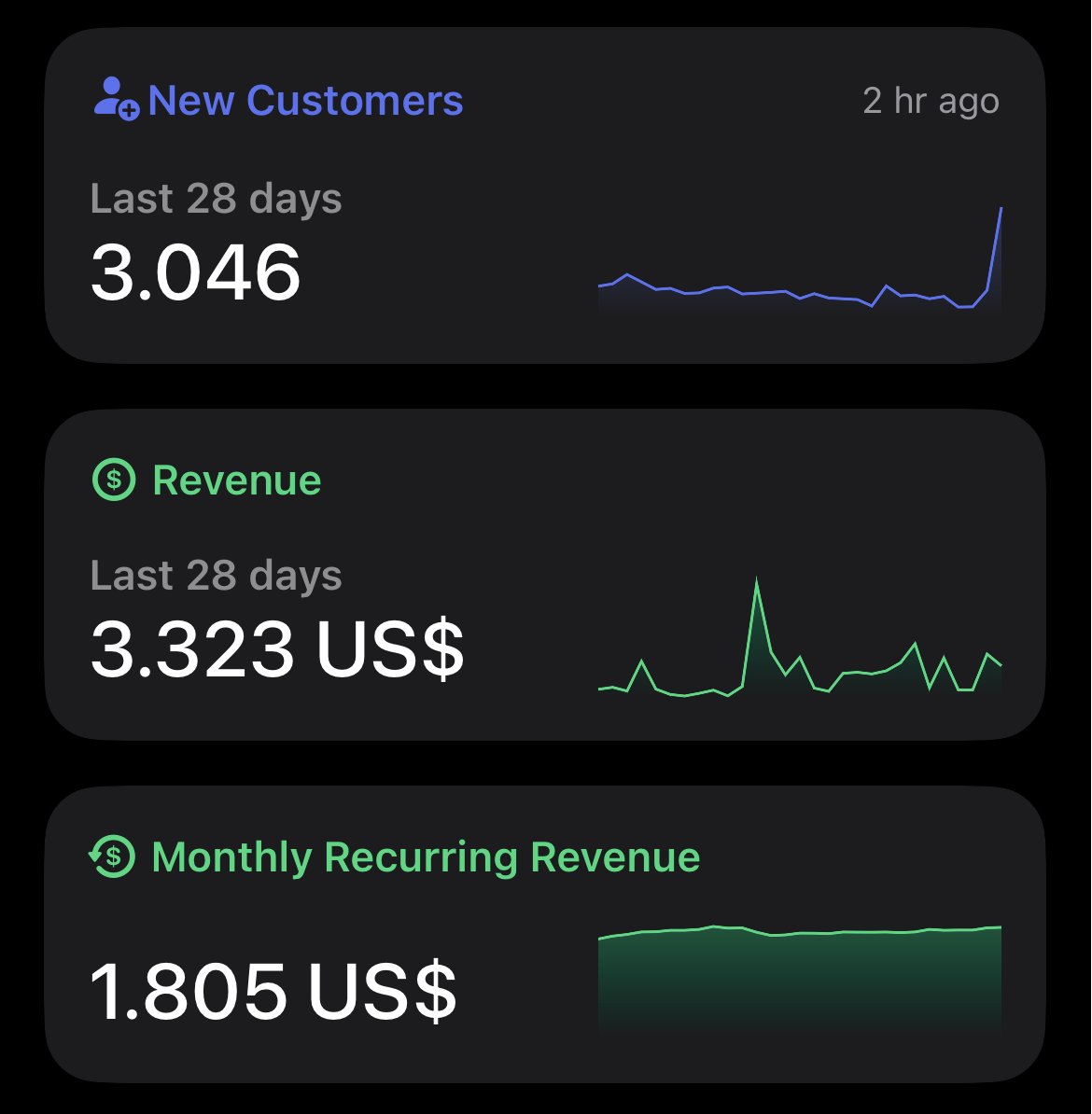Tap the 3.046 customers value

[195, 272]
